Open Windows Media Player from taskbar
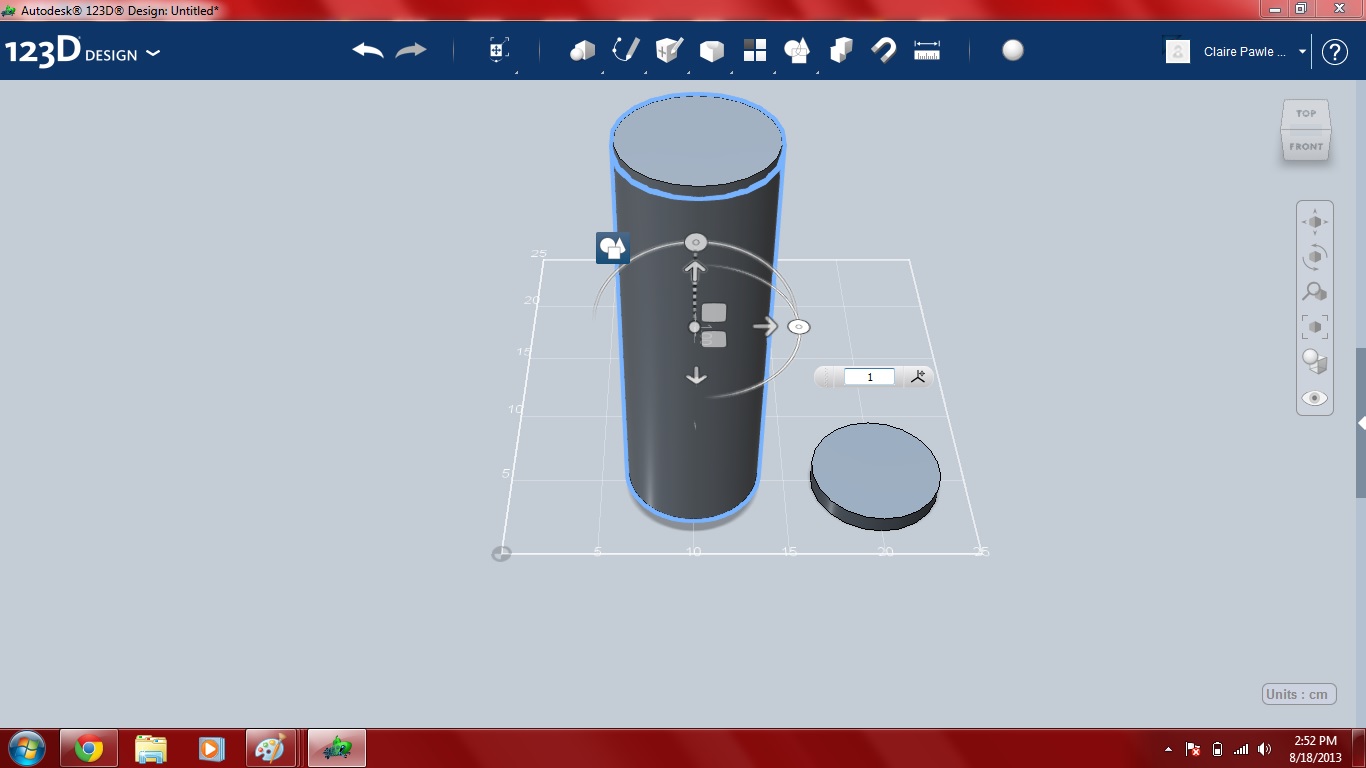 [211, 748]
